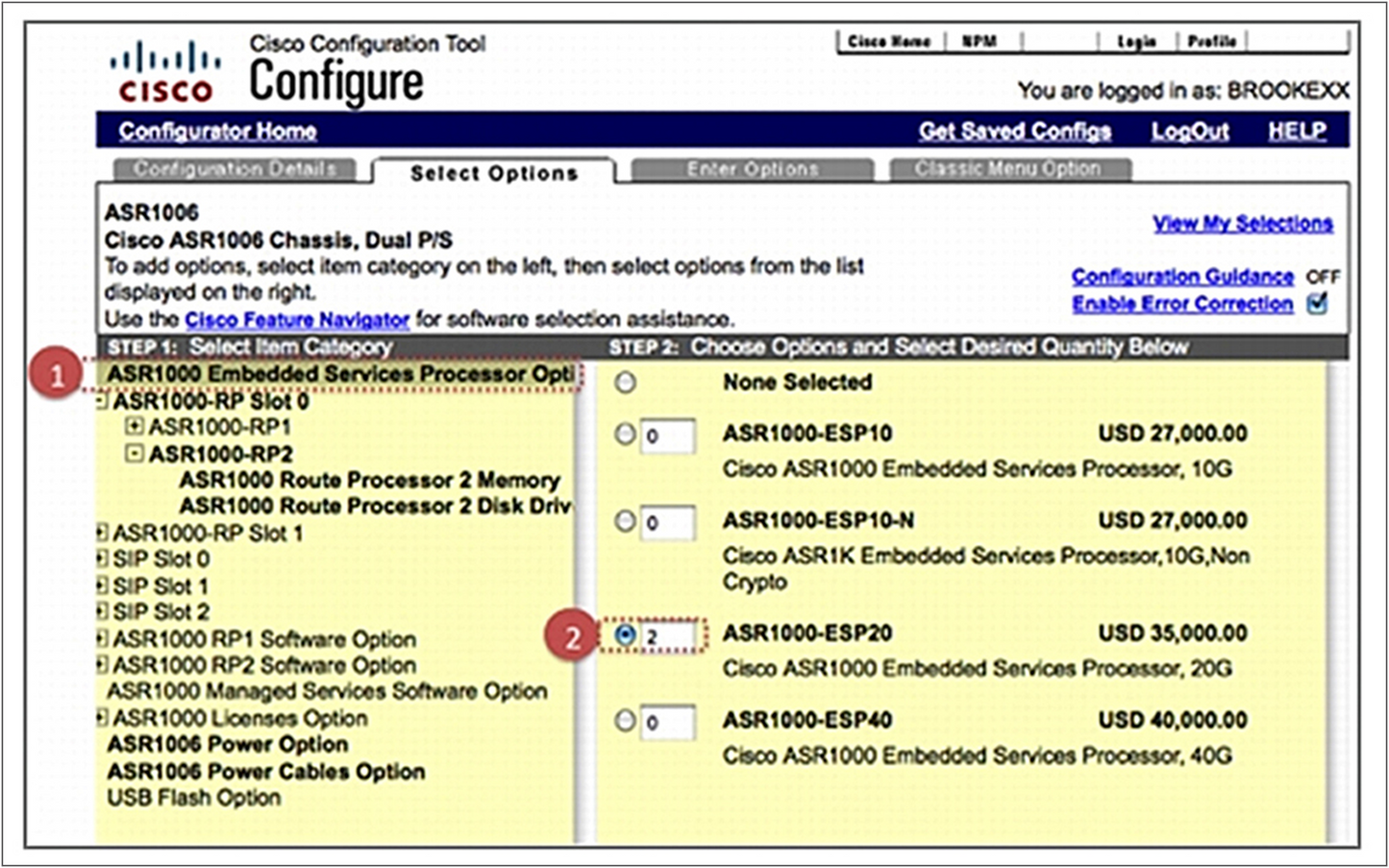Expand ASR1000-RP Slot 1 node
Image resolution: width=1389 pixels, height=868 pixels.
102,533
